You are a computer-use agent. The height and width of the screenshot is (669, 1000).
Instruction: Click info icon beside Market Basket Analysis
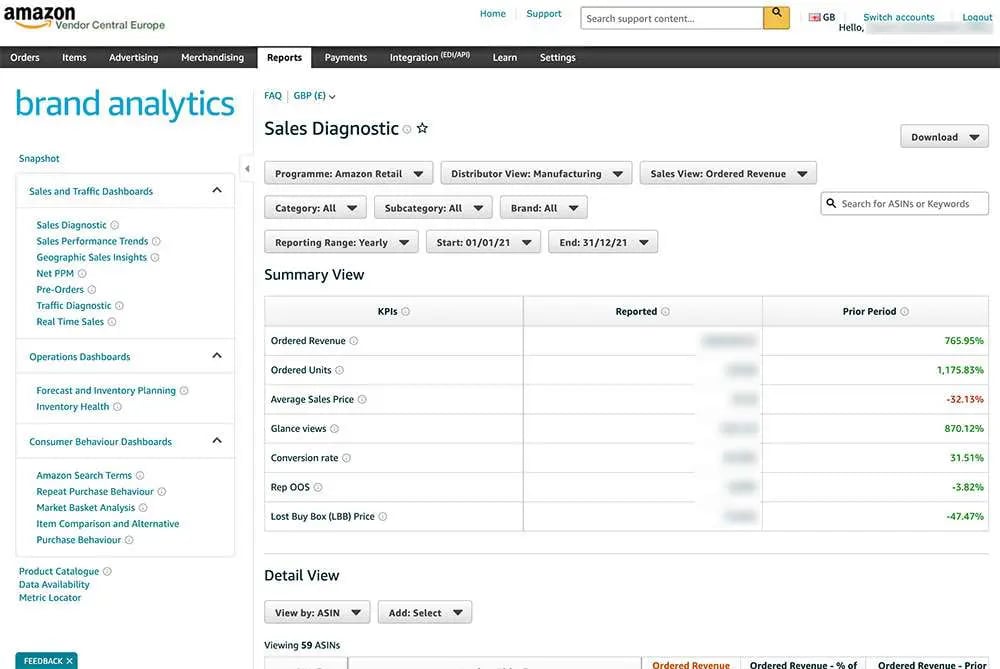[143, 508]
